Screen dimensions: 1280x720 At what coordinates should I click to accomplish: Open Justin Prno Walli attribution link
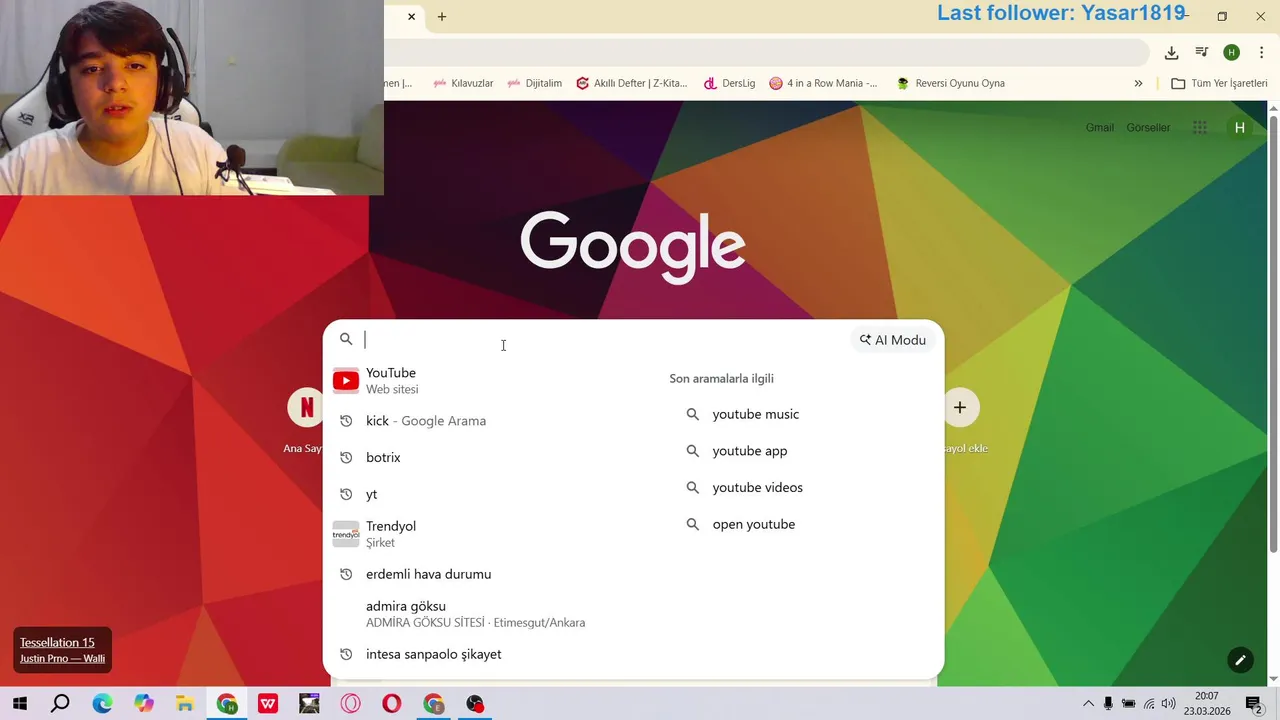(62, 659)
